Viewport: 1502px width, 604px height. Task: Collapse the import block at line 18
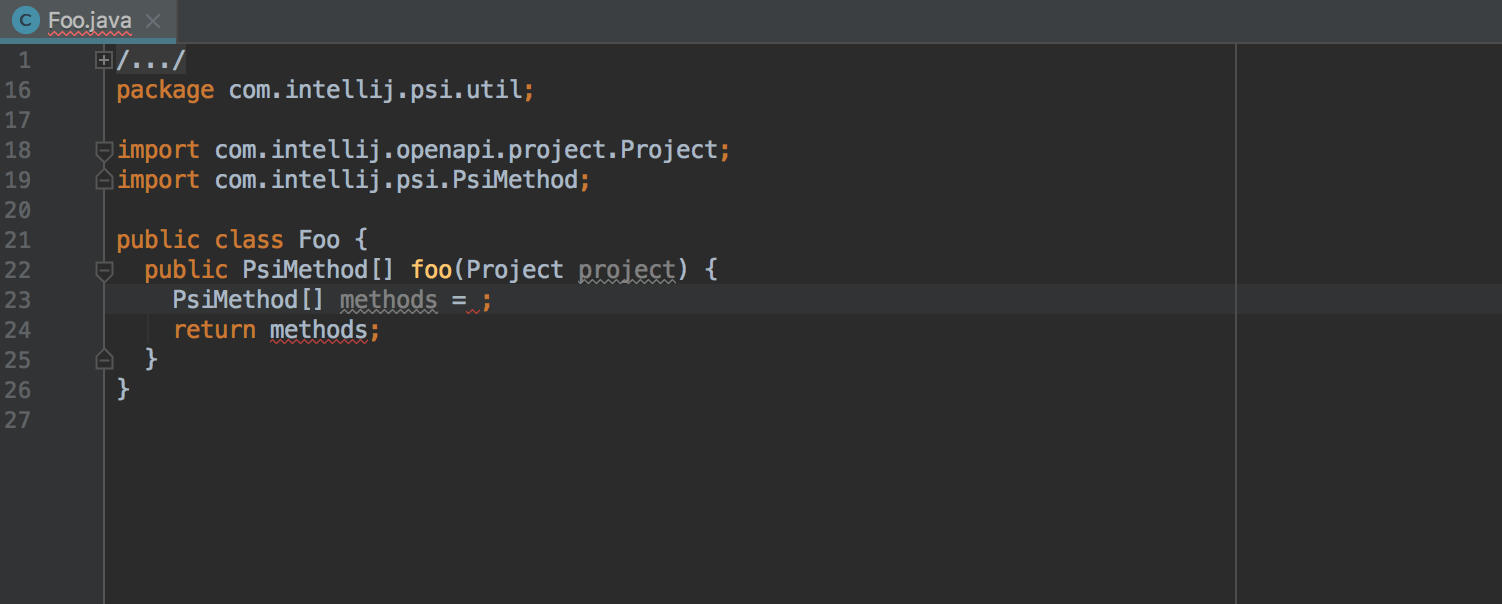(103, 151)
